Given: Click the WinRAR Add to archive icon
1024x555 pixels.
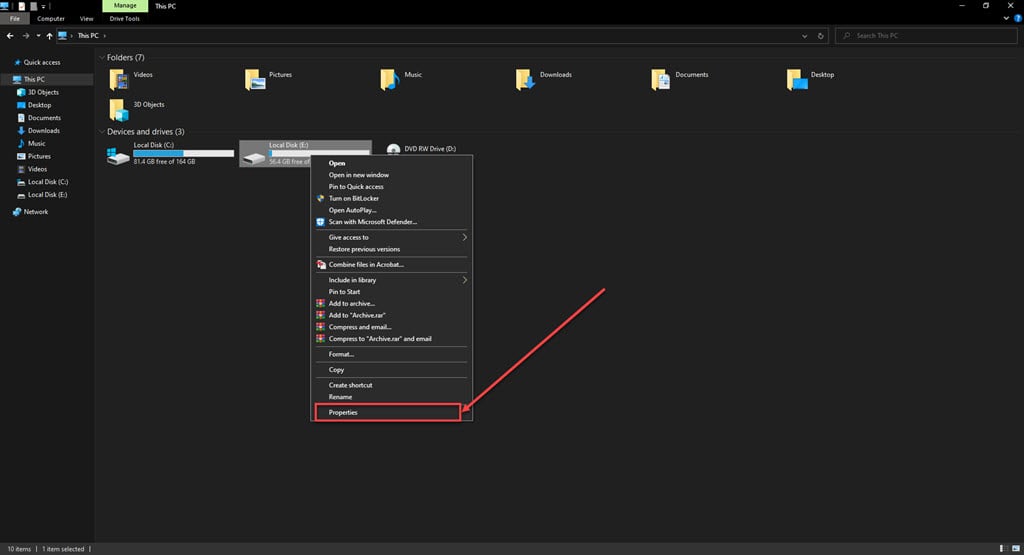Looking at the screenshot, I should tap(321, 304).
